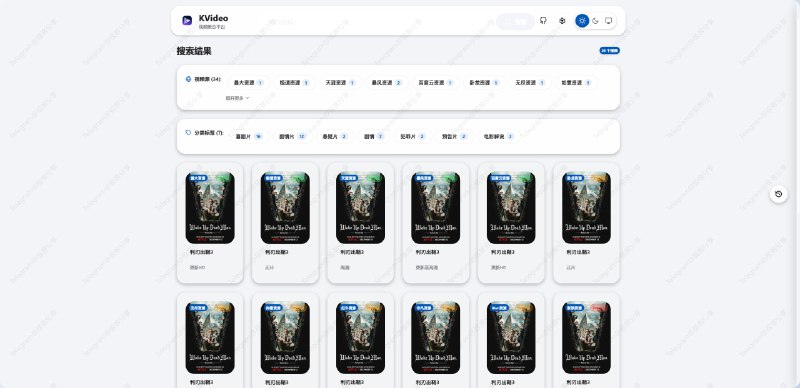The height and width of the screenshot is (388, 800).
Task: Click the KVideo logo icon
Action: pos(187,20)
